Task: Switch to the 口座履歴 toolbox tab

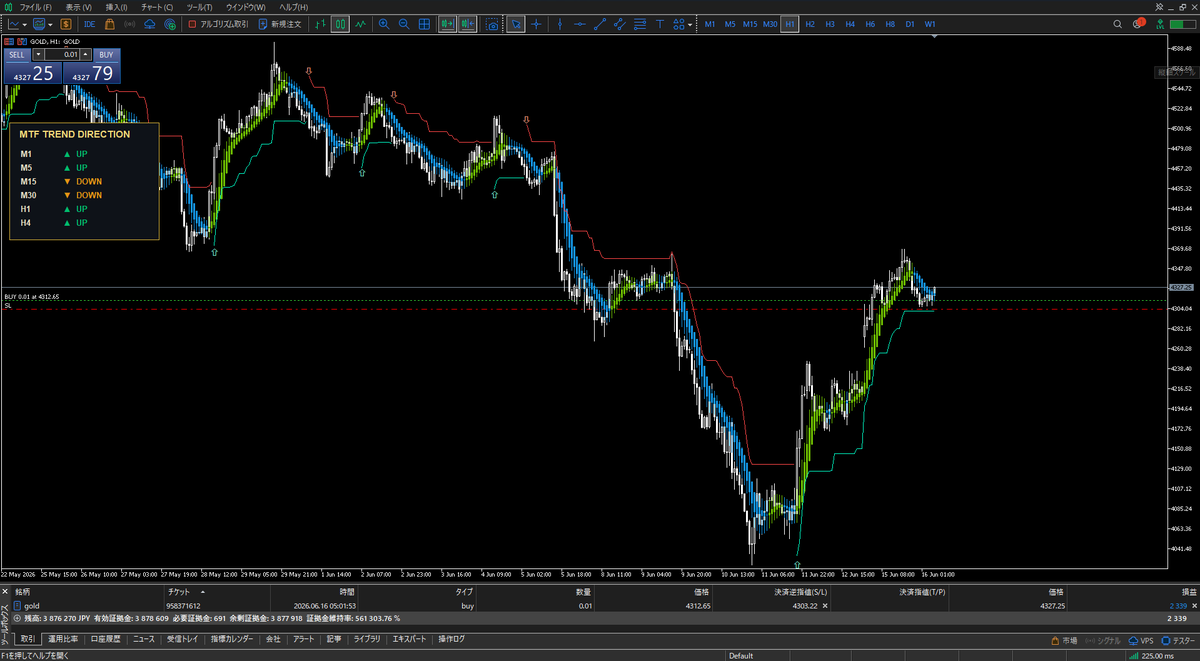Action: (105, 638)
